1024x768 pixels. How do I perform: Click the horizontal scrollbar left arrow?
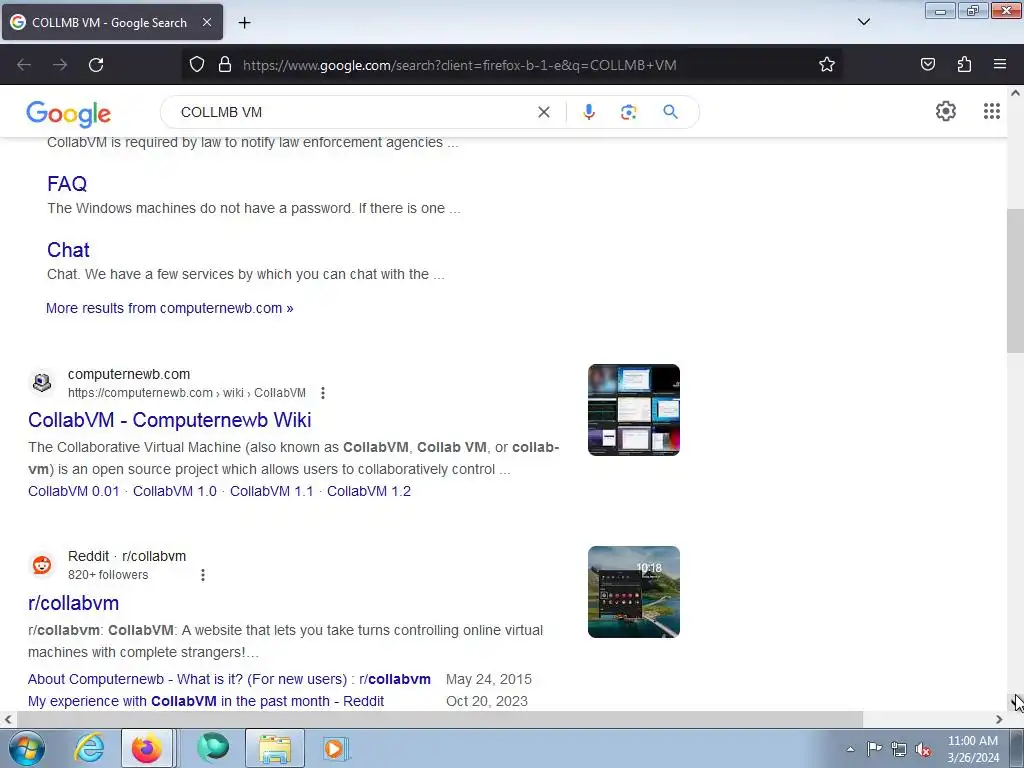coord(8,719)
